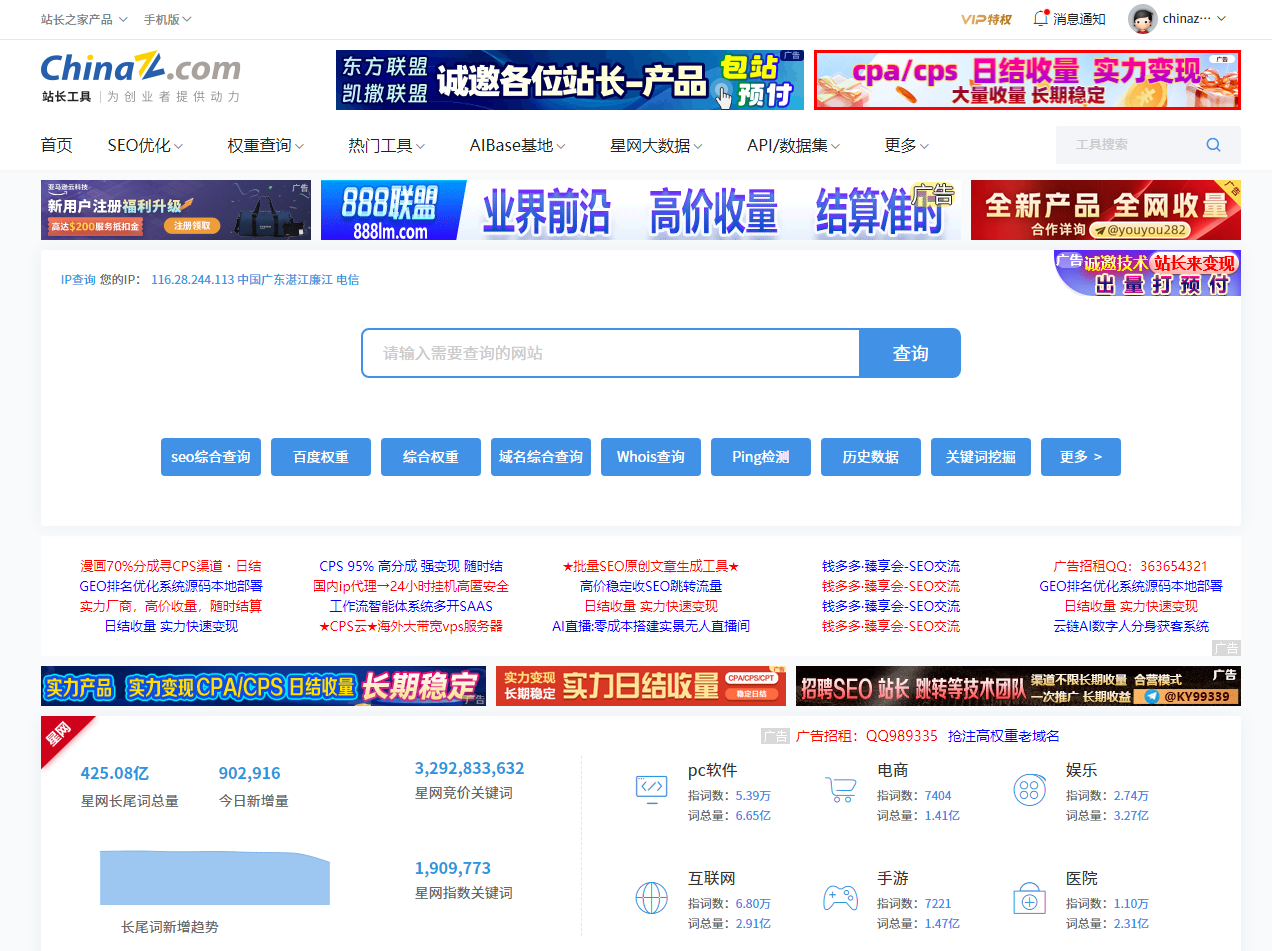This screenshot has width=1272, height=951.
Task: Open the 医院 medical cross icon
Action: (x=1030, y=898)
